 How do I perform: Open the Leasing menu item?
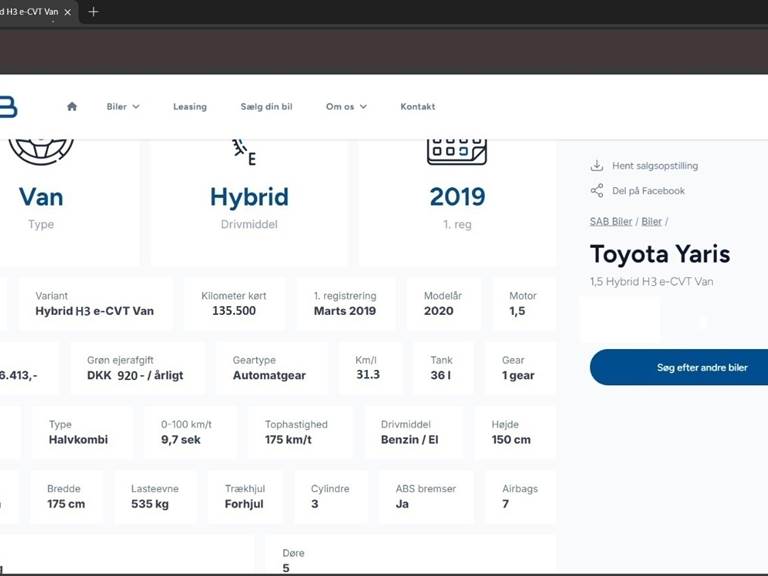[190, 107]
